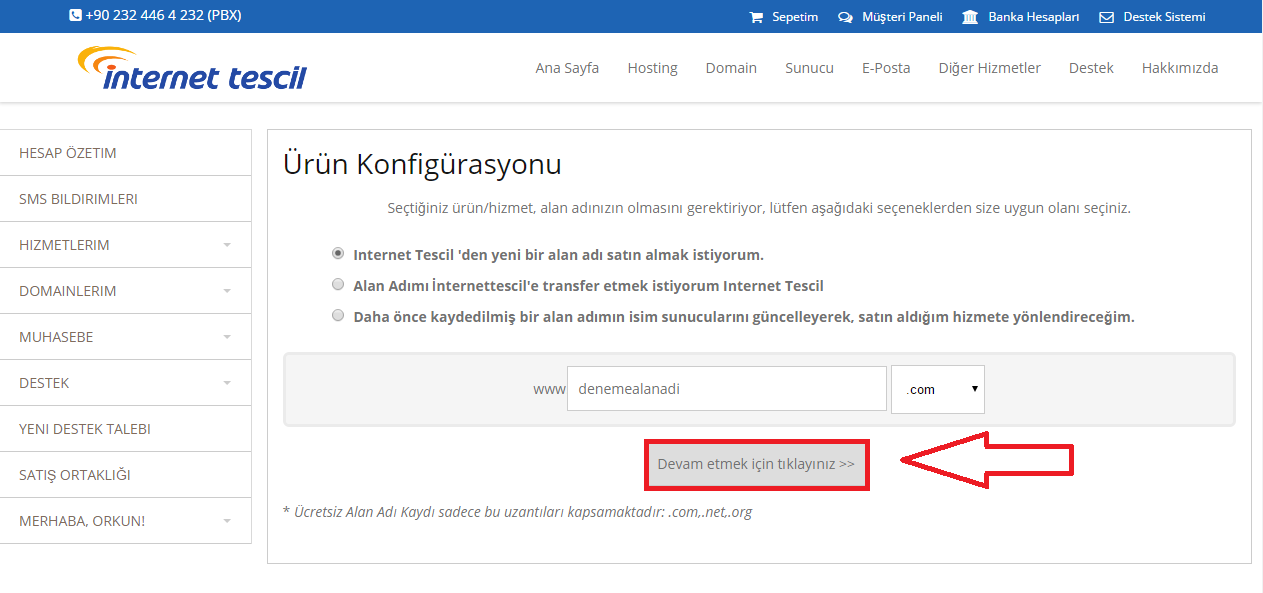Open the Sunucu menu

coord(809,68)
